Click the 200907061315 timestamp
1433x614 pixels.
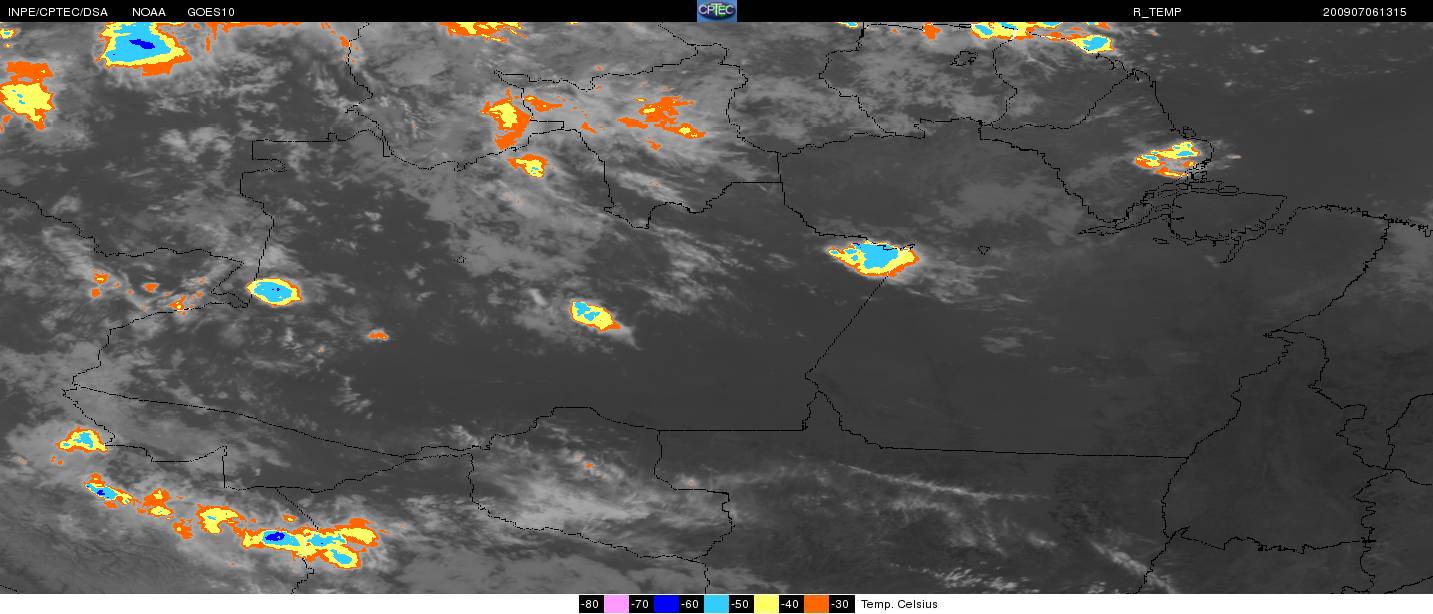1364,12
